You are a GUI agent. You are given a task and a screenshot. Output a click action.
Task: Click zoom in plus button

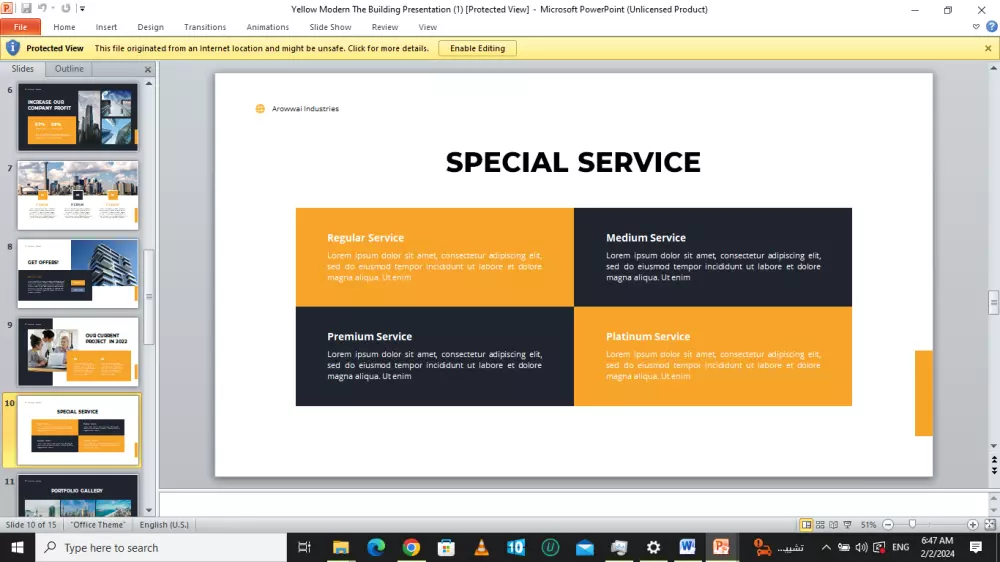tap(973, 525)
